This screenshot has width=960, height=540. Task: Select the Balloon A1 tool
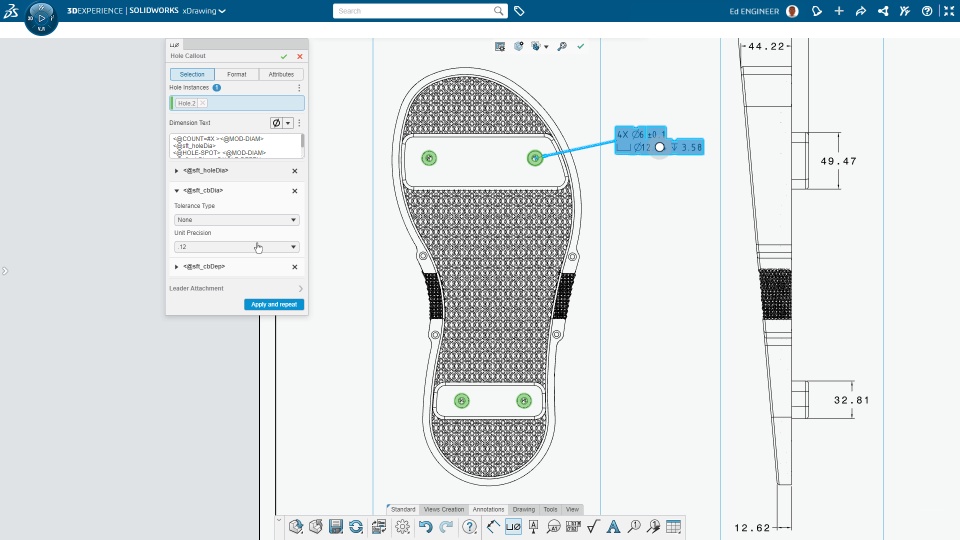(553, 527)
